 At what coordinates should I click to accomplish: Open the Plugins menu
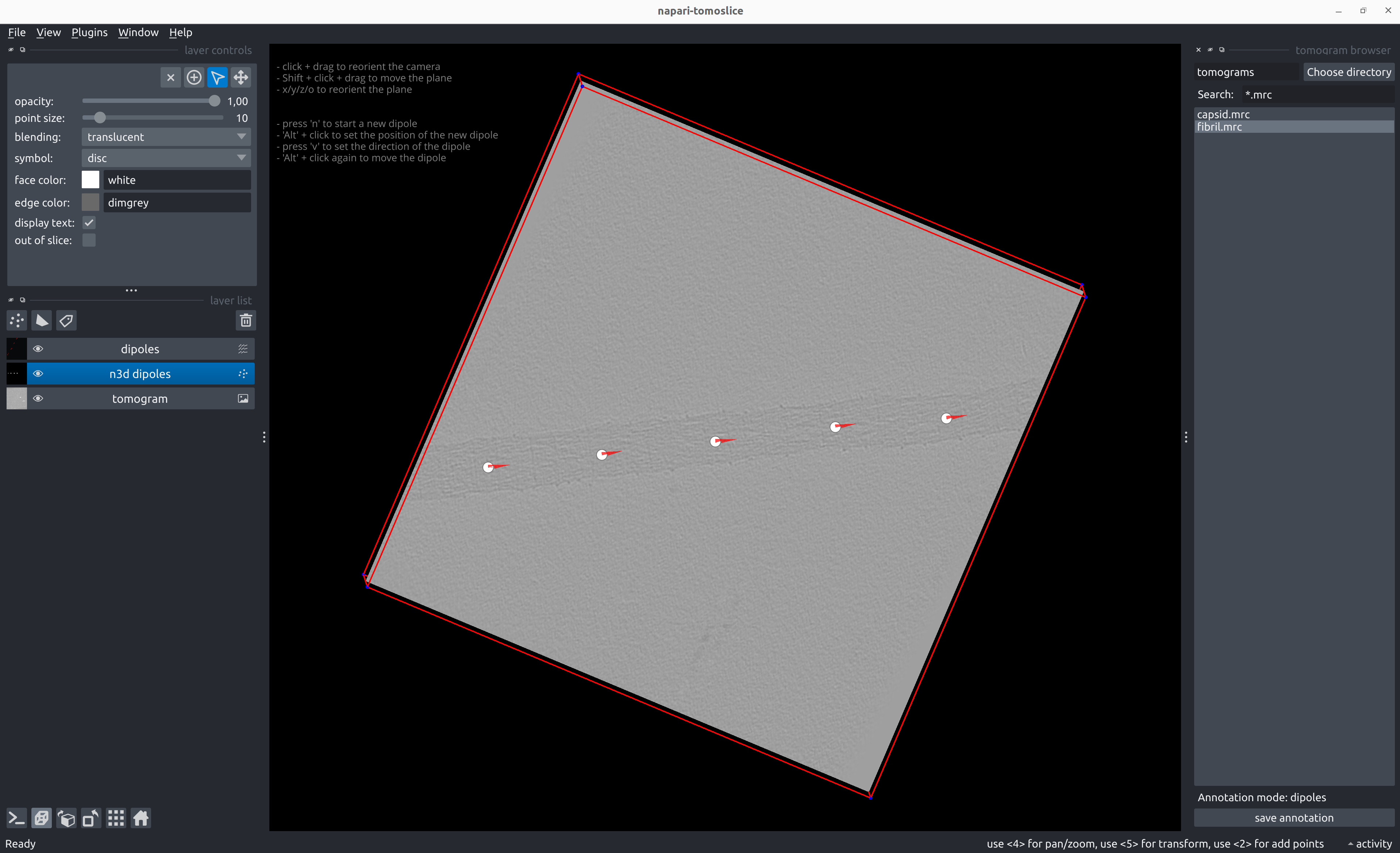click(x=89, y=32)
